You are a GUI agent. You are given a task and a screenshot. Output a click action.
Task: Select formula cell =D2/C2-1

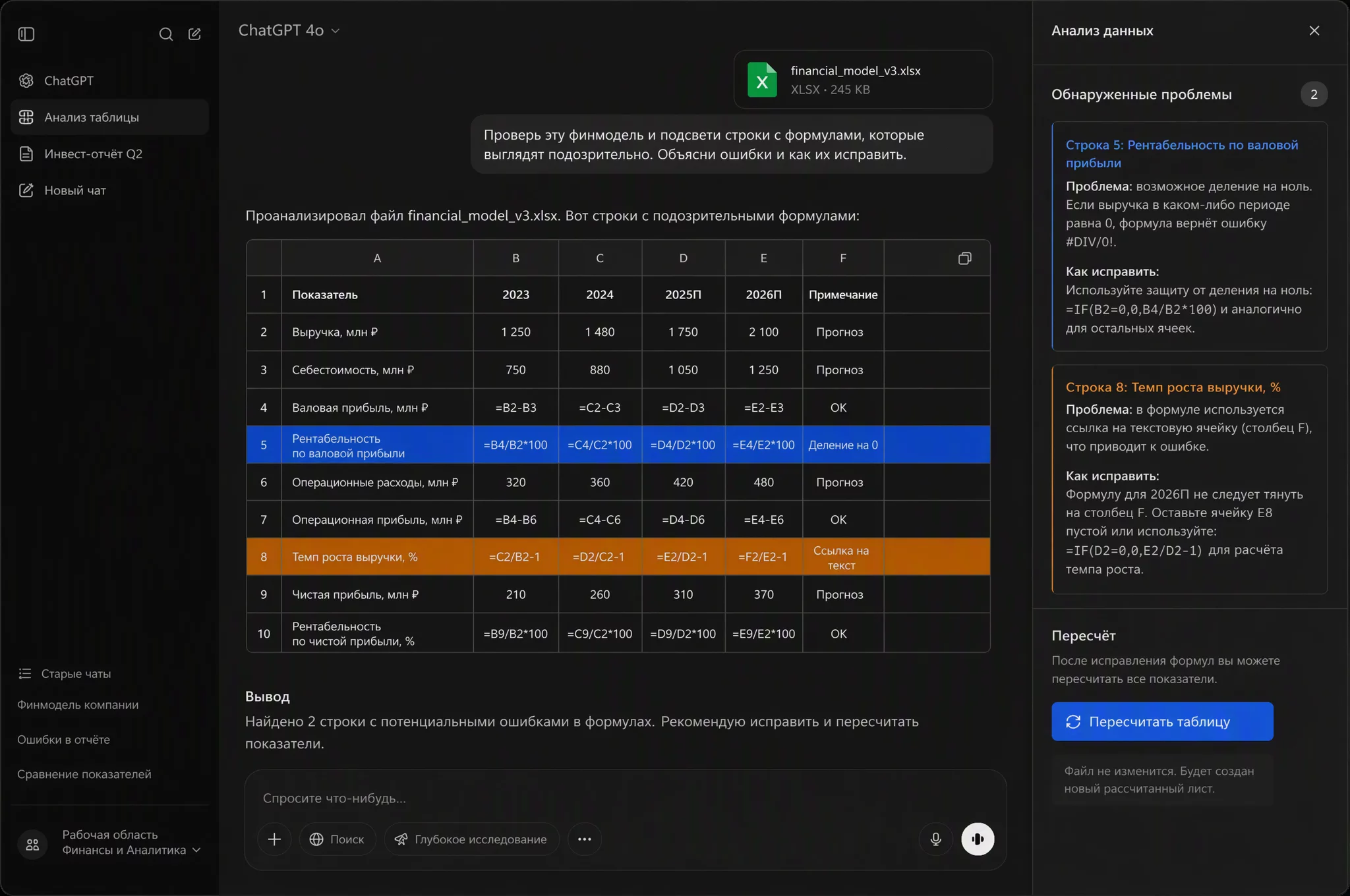(600, 557)
